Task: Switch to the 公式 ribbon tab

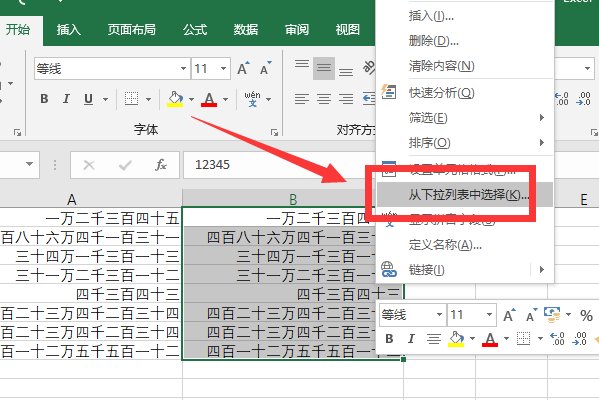Action: [195, 29]
